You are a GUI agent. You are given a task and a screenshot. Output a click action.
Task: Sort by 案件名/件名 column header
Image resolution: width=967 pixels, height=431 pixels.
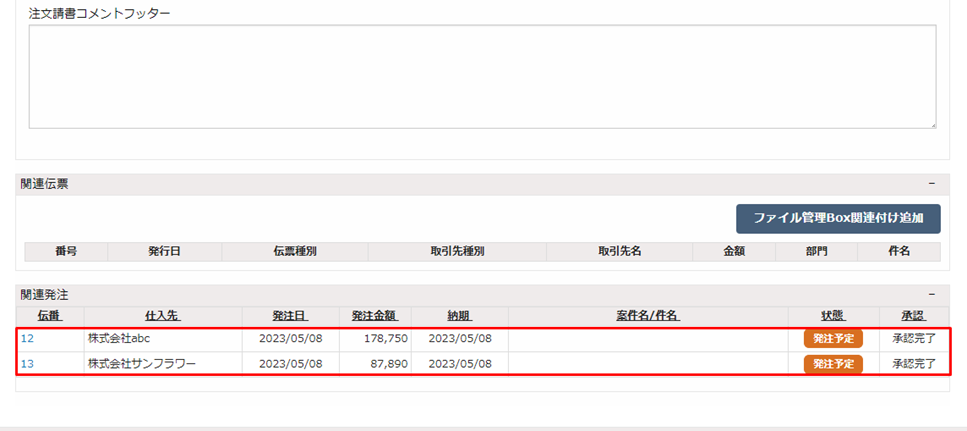pyautogui.click(x=648, y=316)
